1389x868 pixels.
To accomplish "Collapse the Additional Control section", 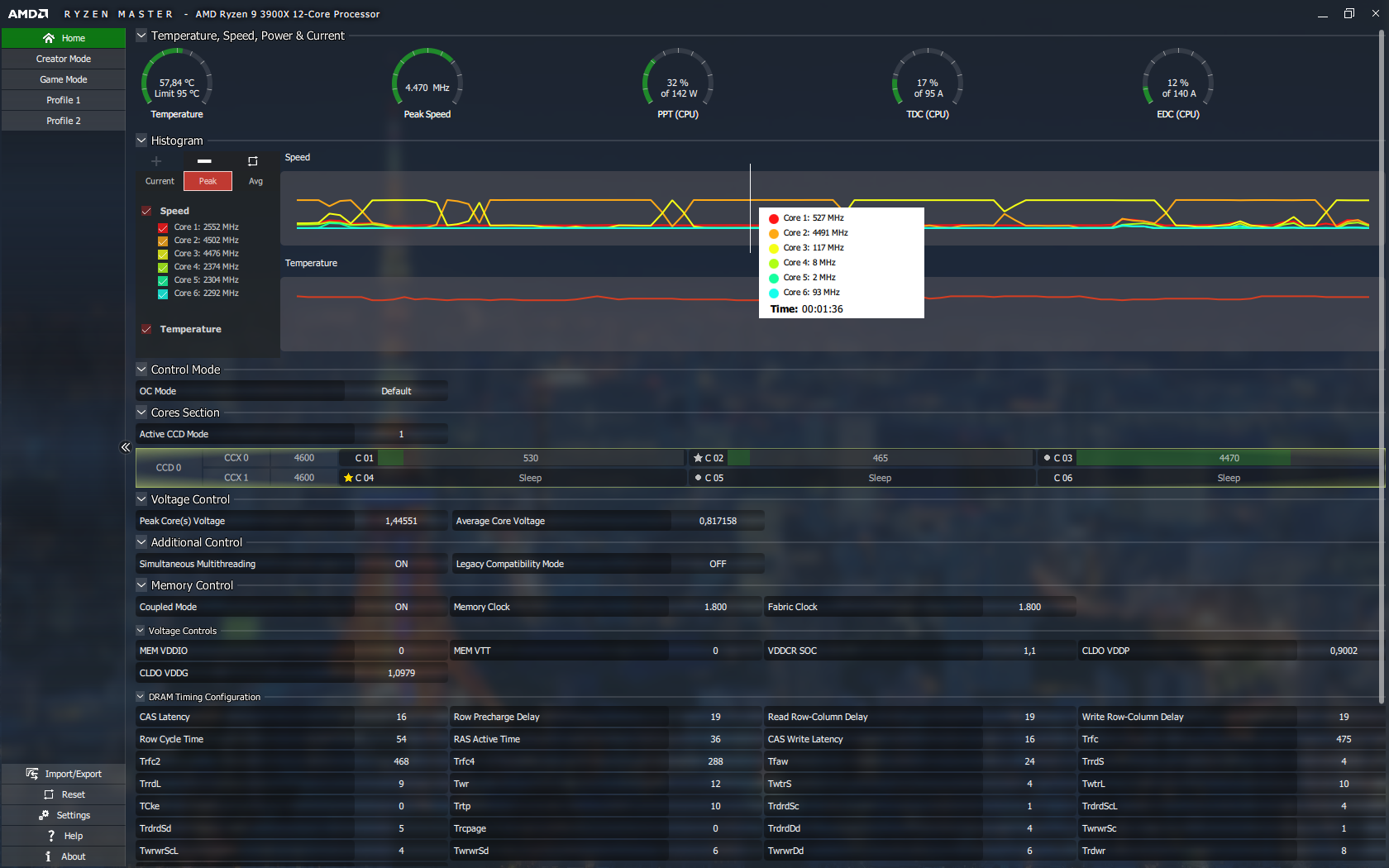I will (141, 542).
